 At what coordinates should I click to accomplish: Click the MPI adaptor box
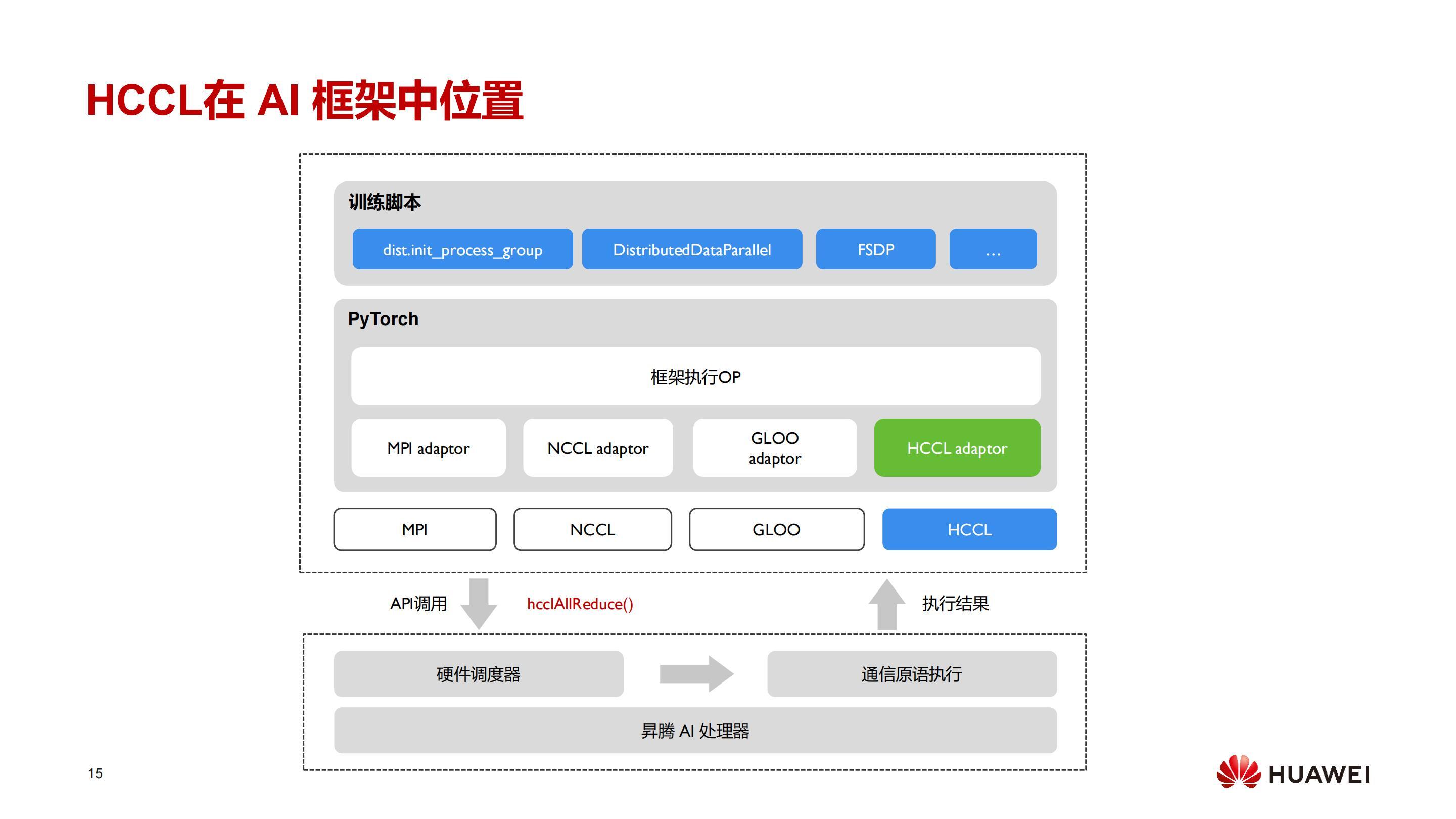pos(429,447)
